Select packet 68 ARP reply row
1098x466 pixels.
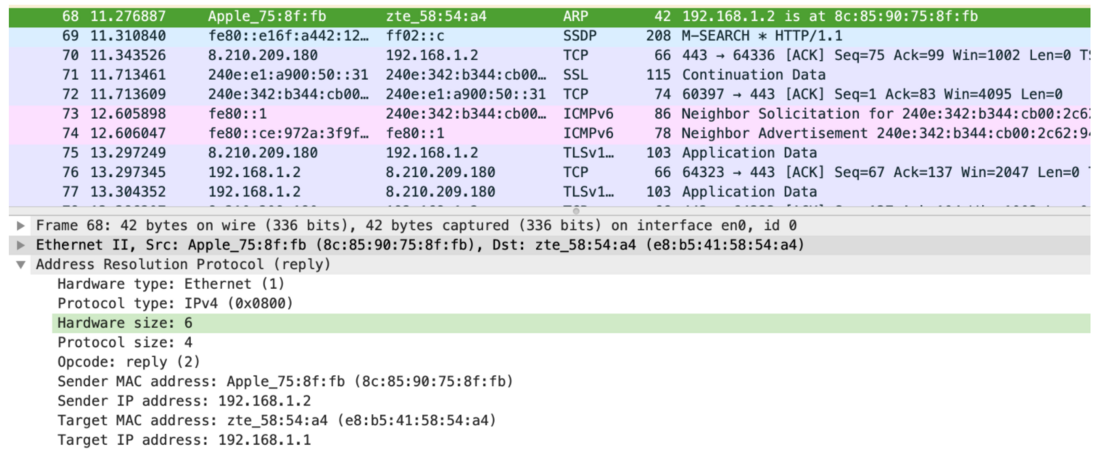(x=549, y=16)
